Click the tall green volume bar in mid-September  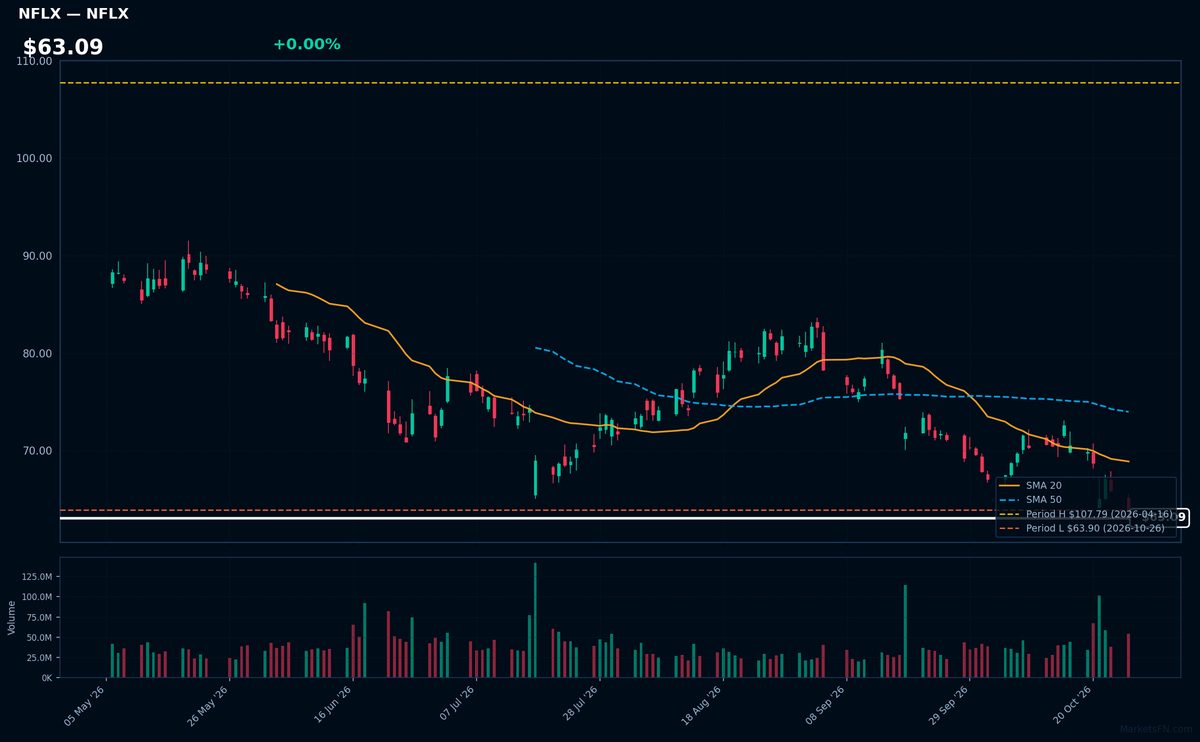905,631
